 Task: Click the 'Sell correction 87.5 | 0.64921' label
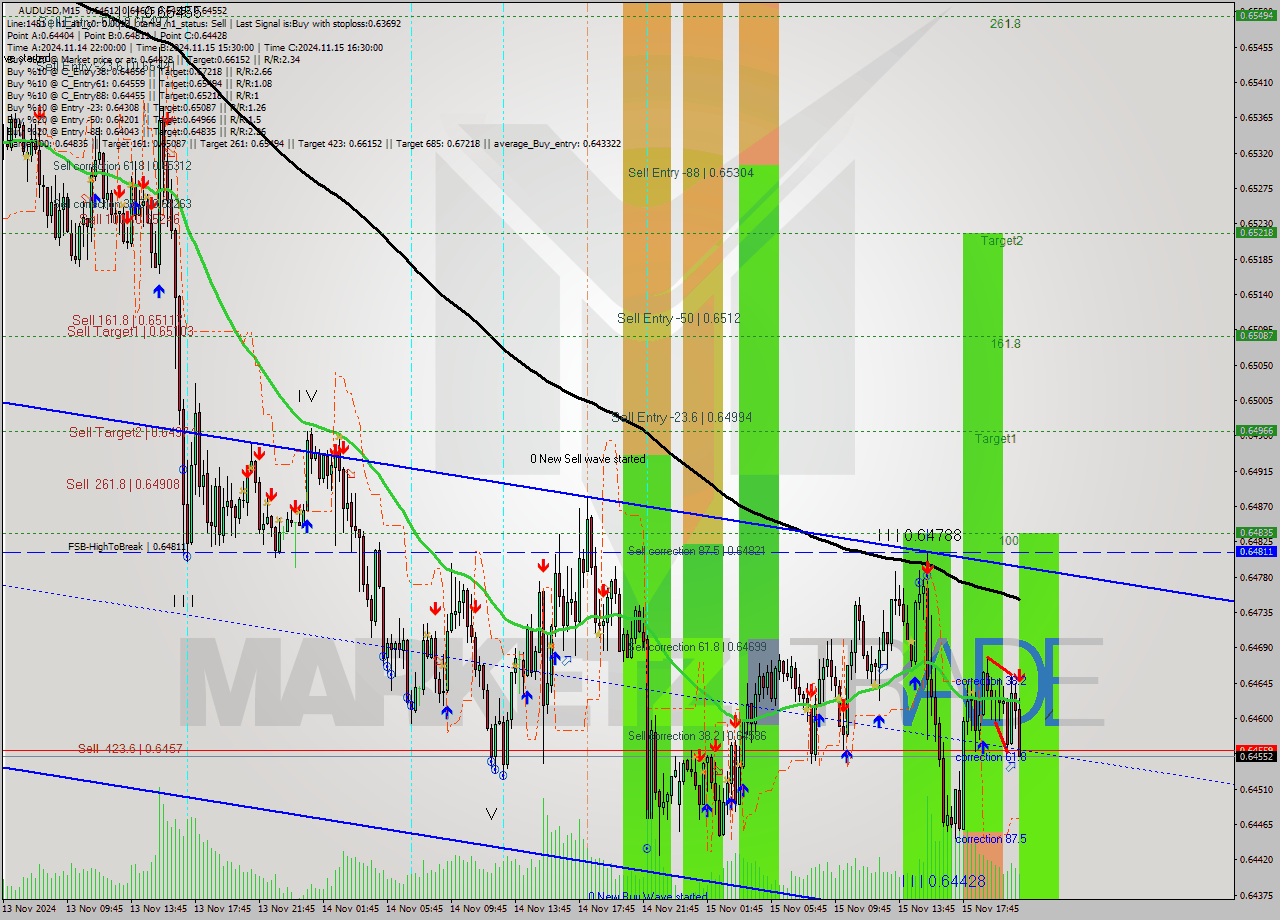tap(696, 551)
